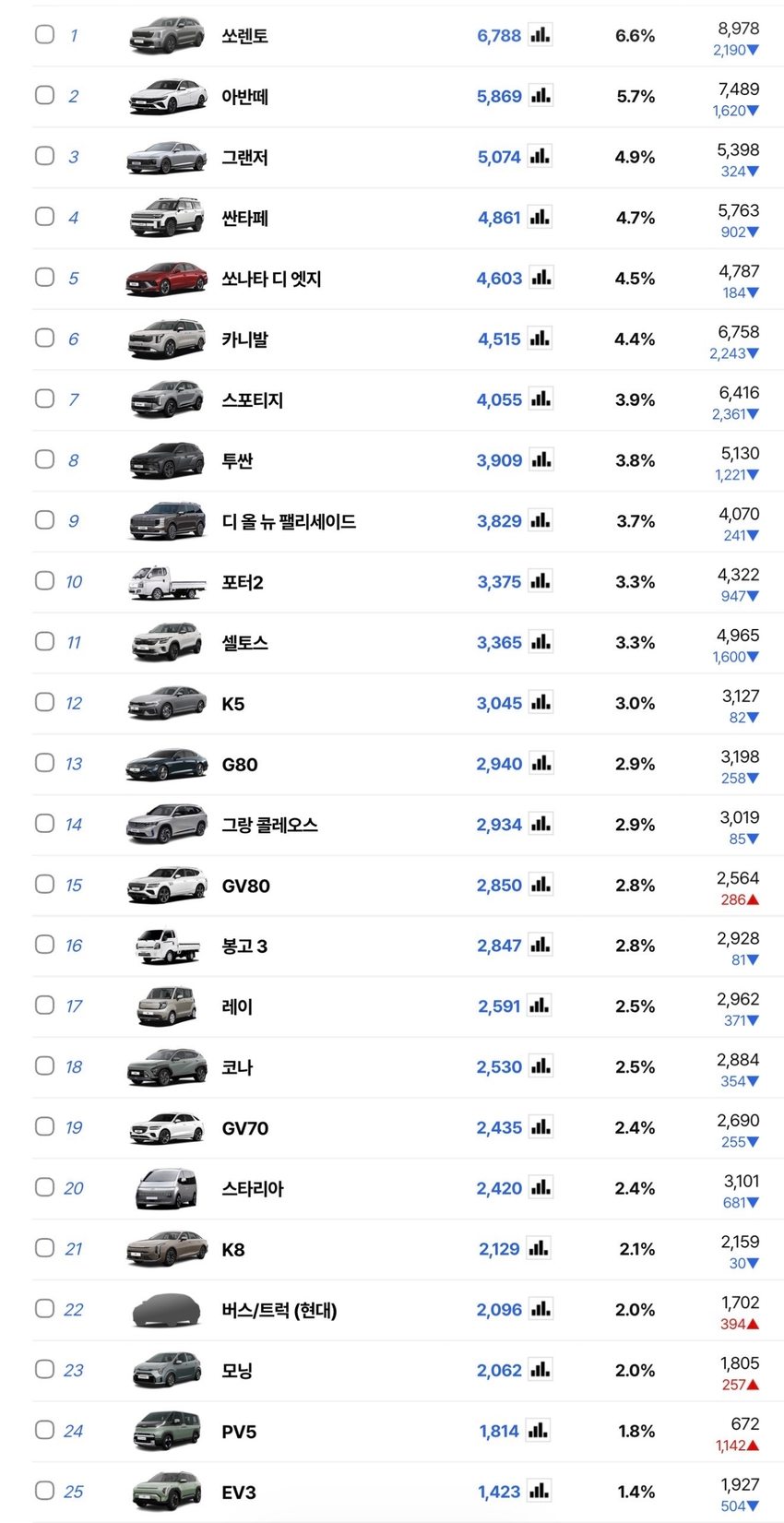Viewport: 784px width, 1523px height.
Task: Open the bar chart icon for PV5
Action: coord(539,1431)
